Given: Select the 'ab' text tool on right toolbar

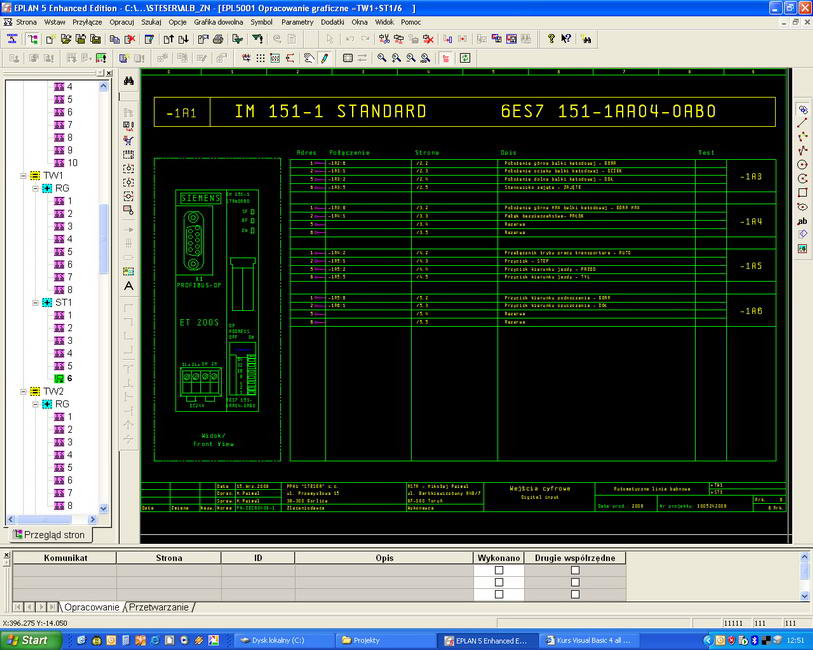Looking at the screenshot, I should coord(802,221).
